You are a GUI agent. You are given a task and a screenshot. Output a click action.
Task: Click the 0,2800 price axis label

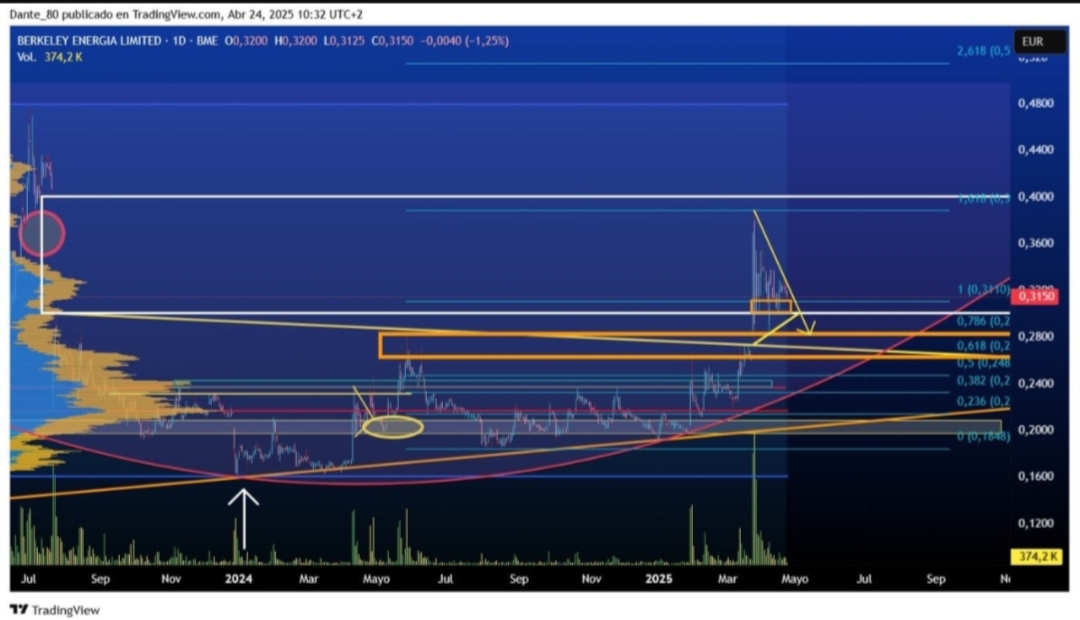1036,336
